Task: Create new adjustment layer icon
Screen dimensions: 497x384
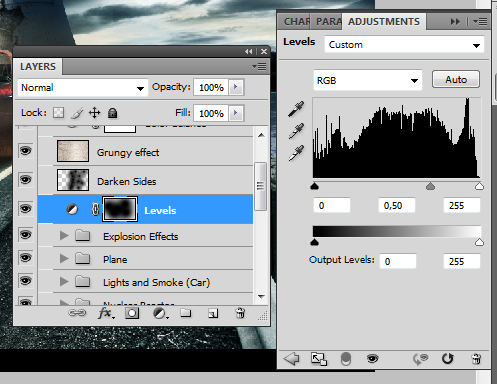Action: coord(160,313)
